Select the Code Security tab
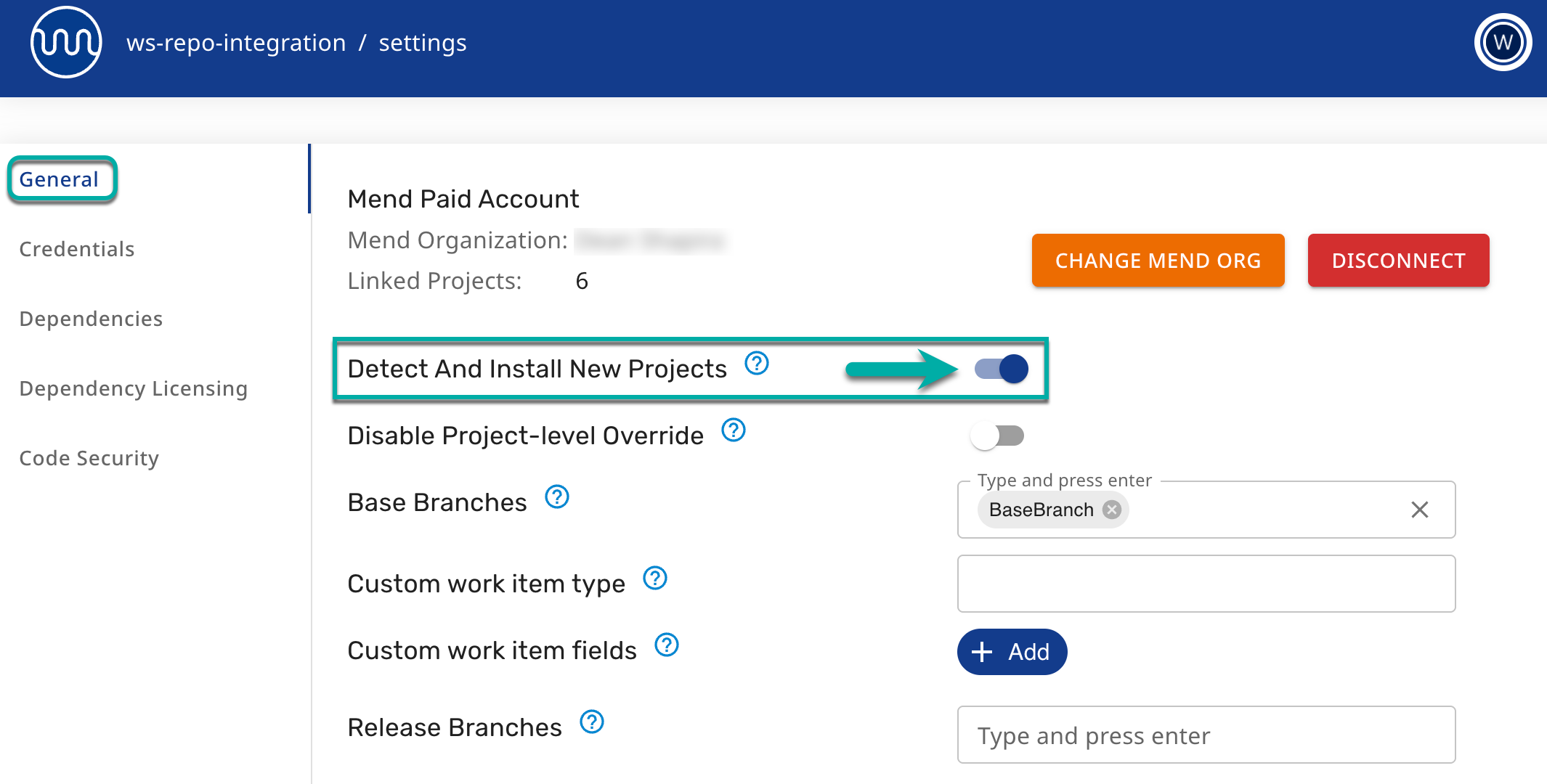This screenshot has width=1547, height=784. click(89, 458)
